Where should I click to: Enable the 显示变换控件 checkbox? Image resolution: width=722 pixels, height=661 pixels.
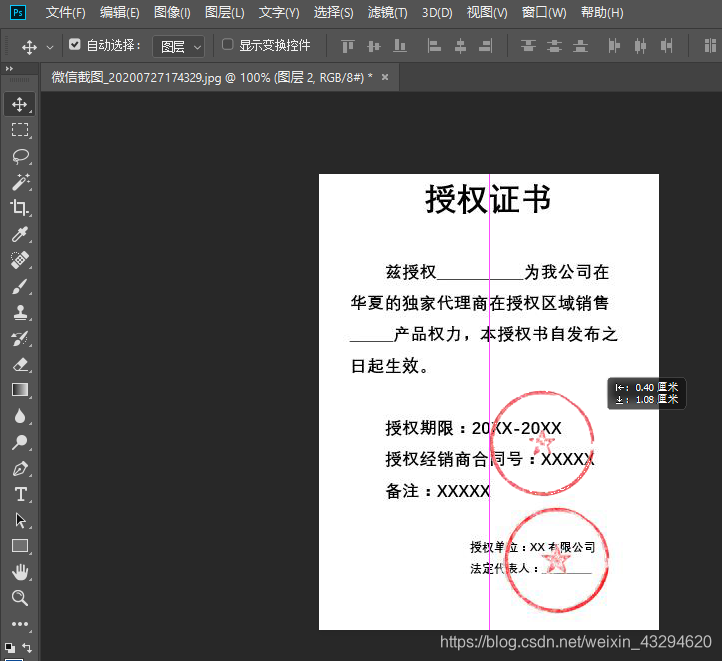[227, 44]
